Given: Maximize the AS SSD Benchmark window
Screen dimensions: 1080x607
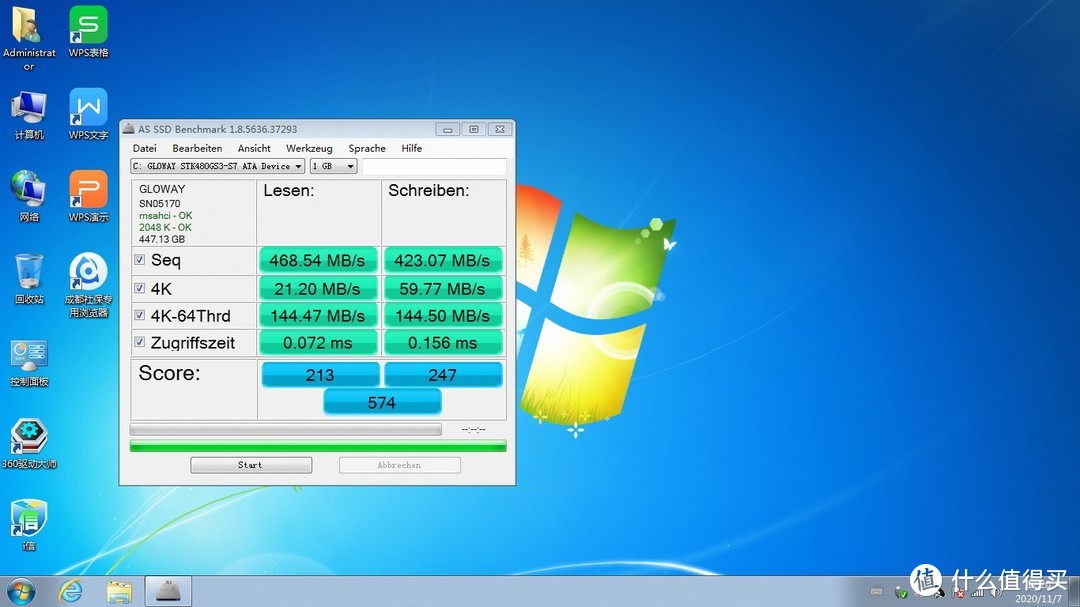Looking at the screenshot, I should [474, 129].
